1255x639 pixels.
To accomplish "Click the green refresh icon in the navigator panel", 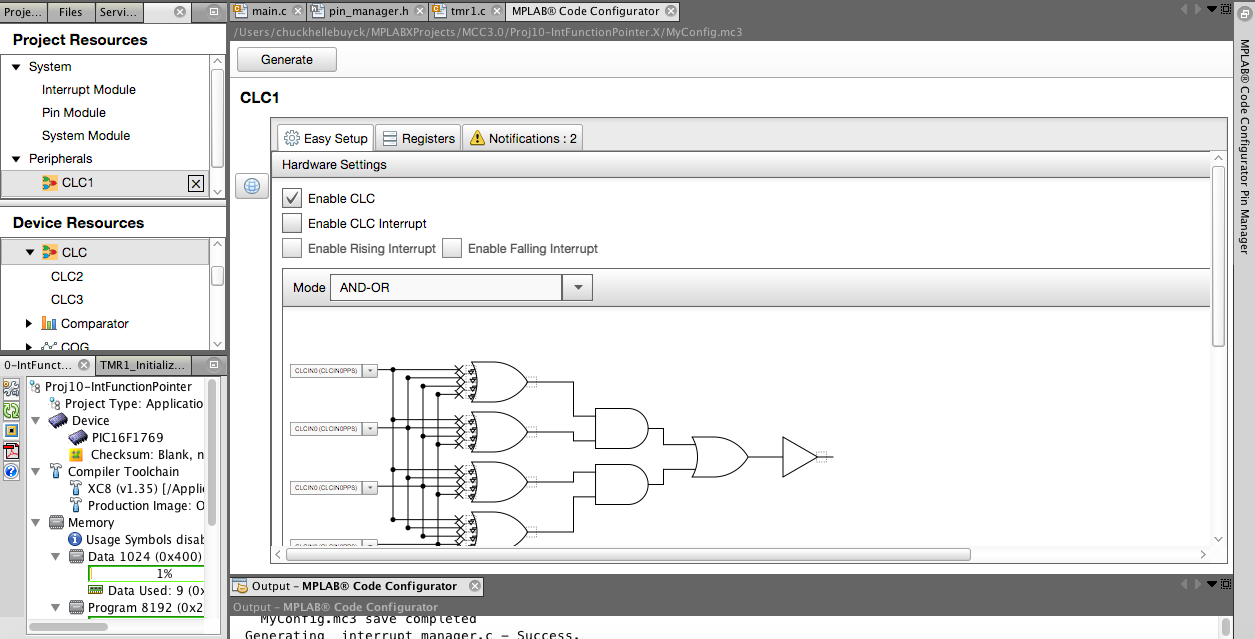I will coord(11,410).
